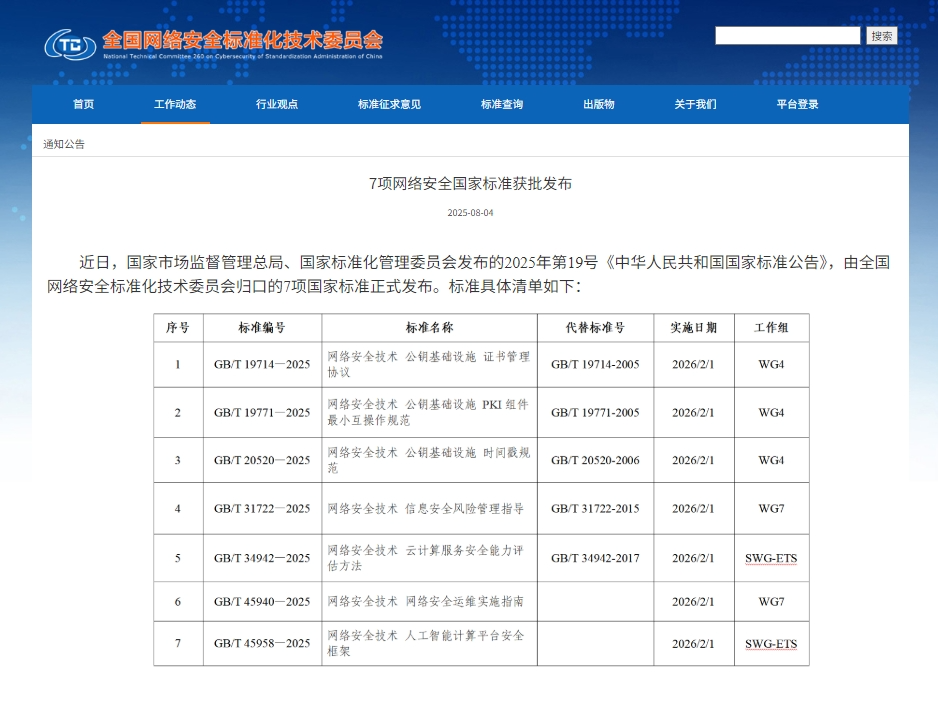This screenshot has width=938, height=705.
Task: Click the replaced standard GB/T 31722-2015 cell
Action: (595, 509)
